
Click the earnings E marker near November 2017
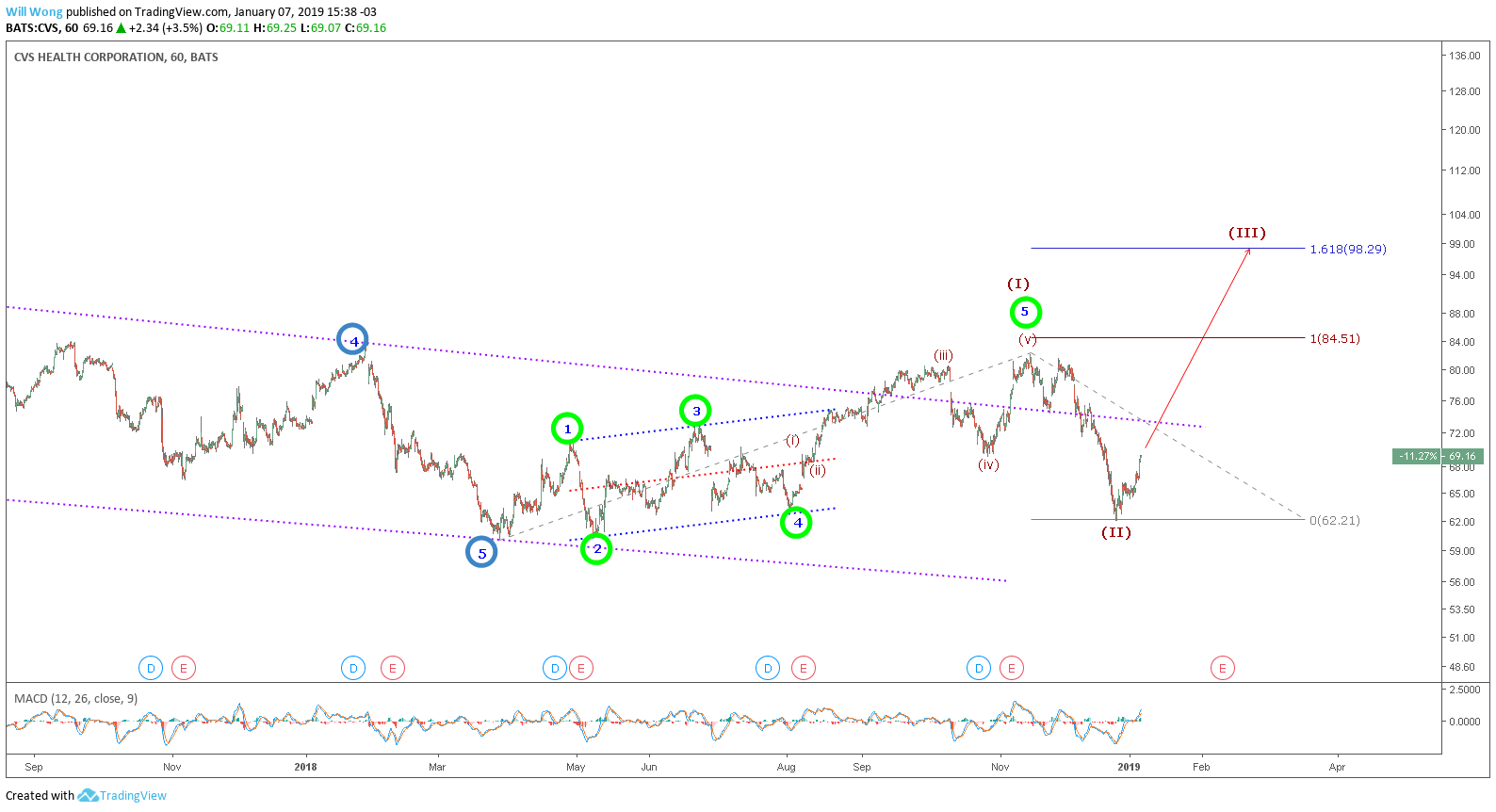pos(183,668)
